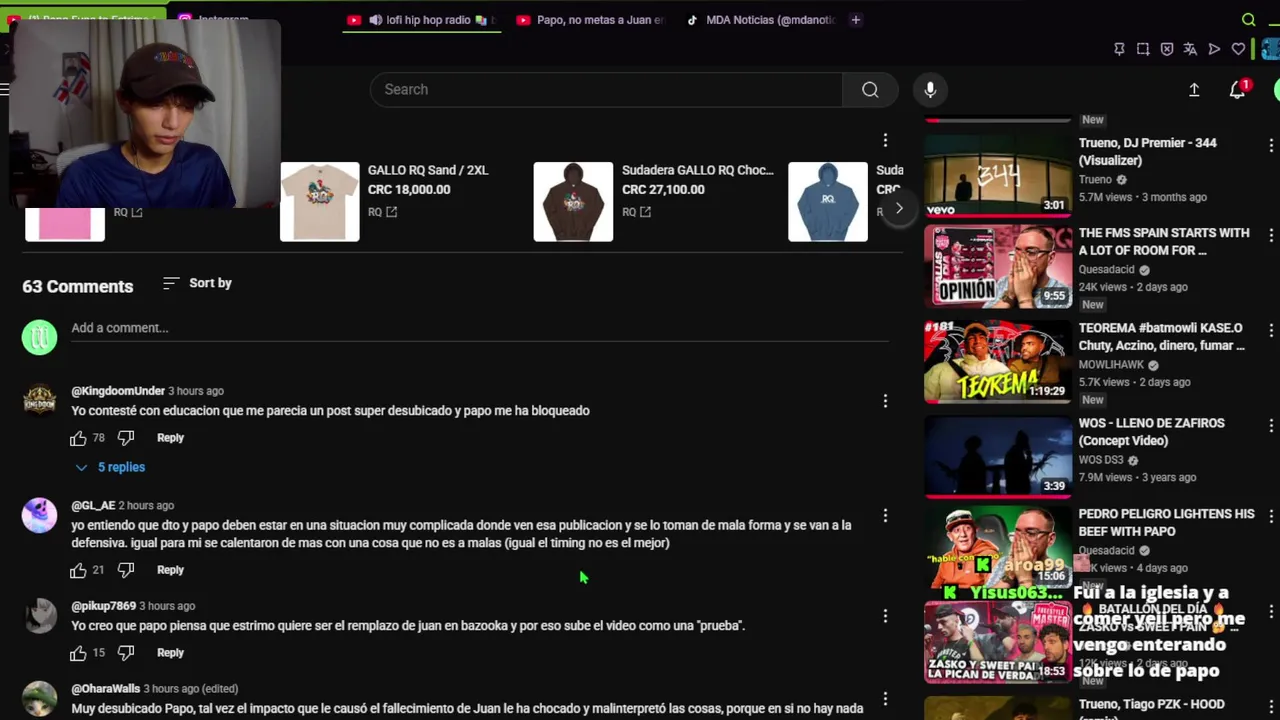Image resolution: width=1280 pixels, height=720 pixels.
Task: Open Sudadera GALLO RQ Choc hoodie thumbnail
Action: (x=573, y=202)
